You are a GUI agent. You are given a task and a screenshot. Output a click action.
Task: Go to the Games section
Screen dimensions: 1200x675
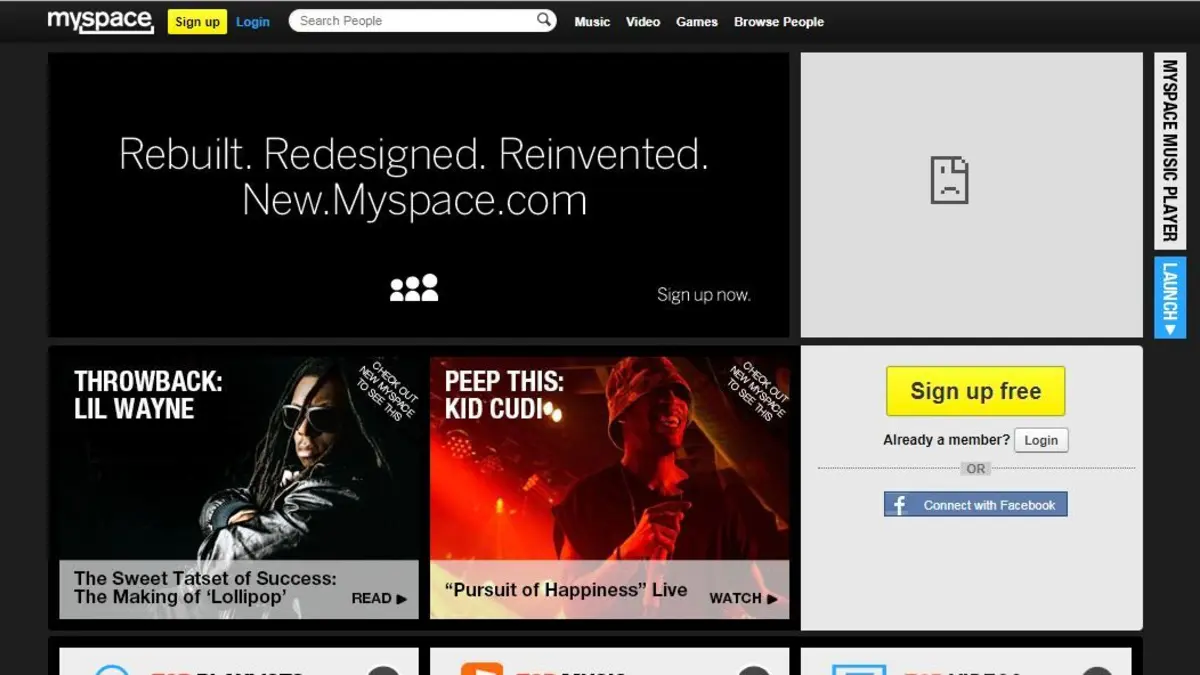click(x=697, y=21)
